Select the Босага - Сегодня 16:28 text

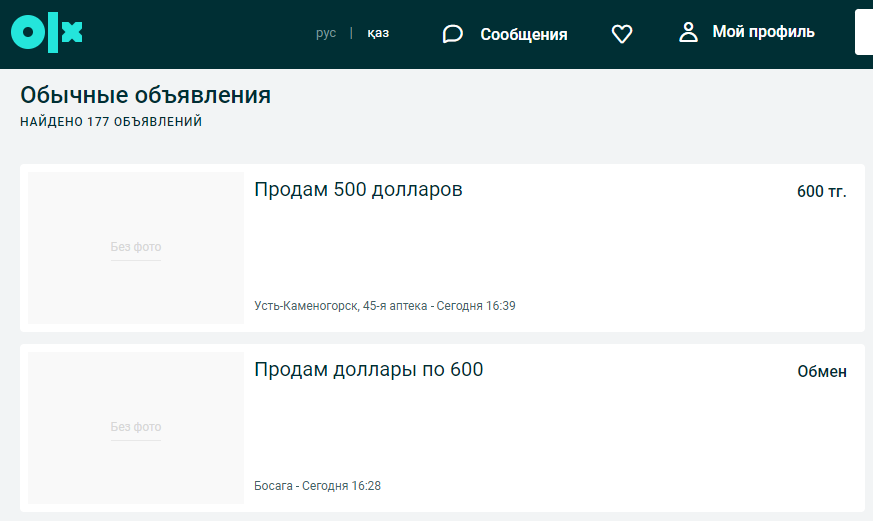tap(317, 485)
